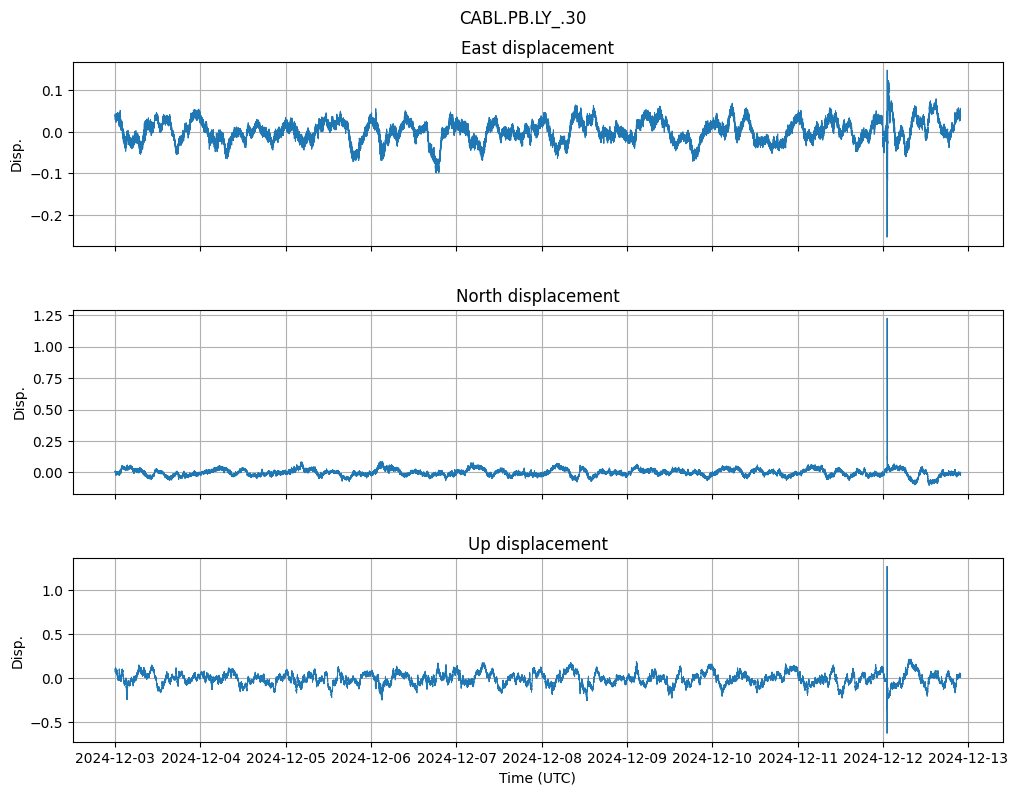Click the Up displacement subplot title
The height and width of the screenshot is (795, 1018).
[x=537, y=544]
